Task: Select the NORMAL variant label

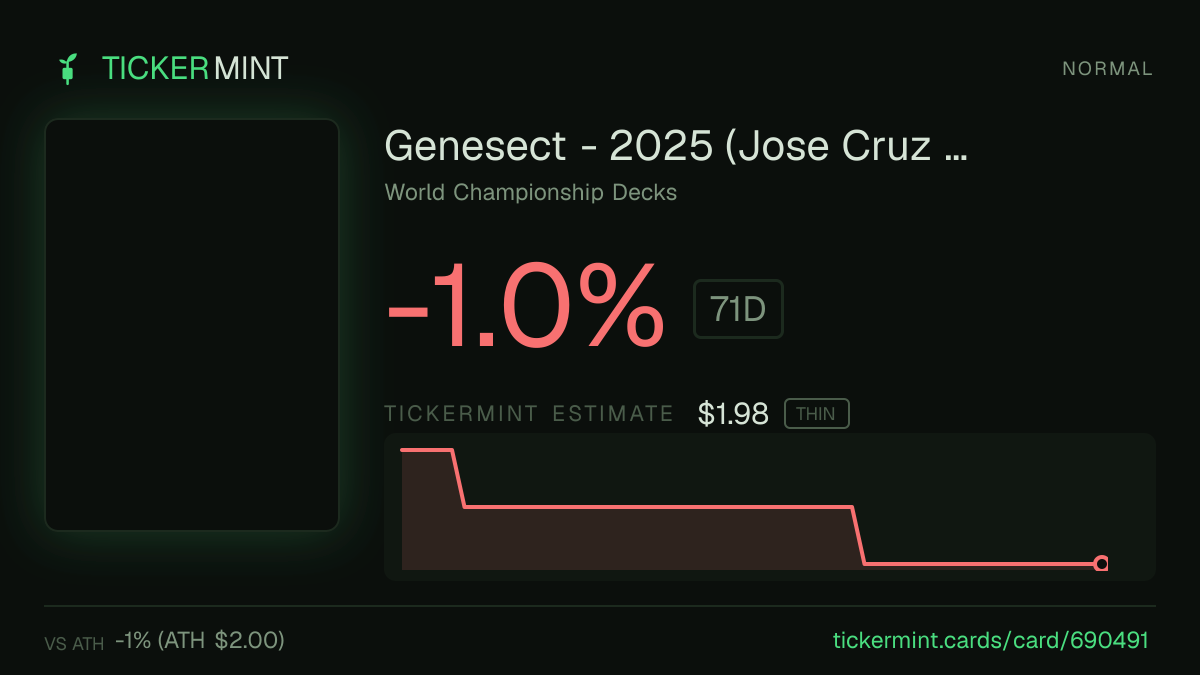Action: (x=1108, y=69)
